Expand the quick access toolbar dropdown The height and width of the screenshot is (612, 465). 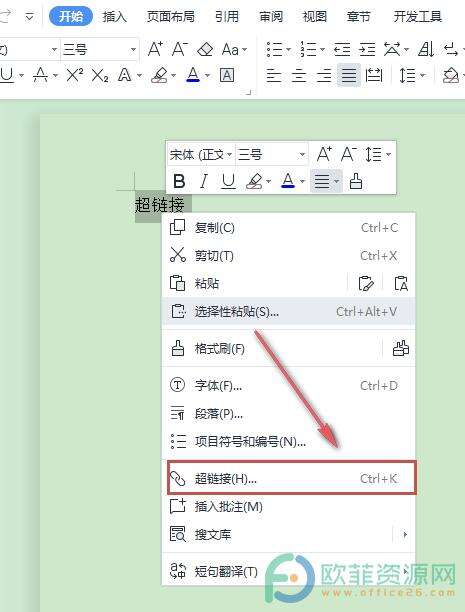click(x=29, y=17)
